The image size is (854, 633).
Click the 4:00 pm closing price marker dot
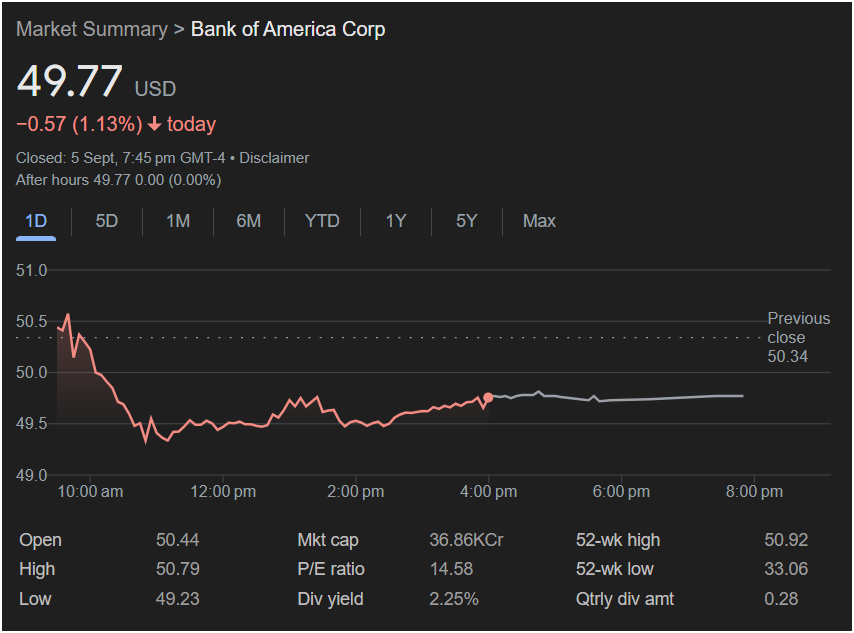488,398
